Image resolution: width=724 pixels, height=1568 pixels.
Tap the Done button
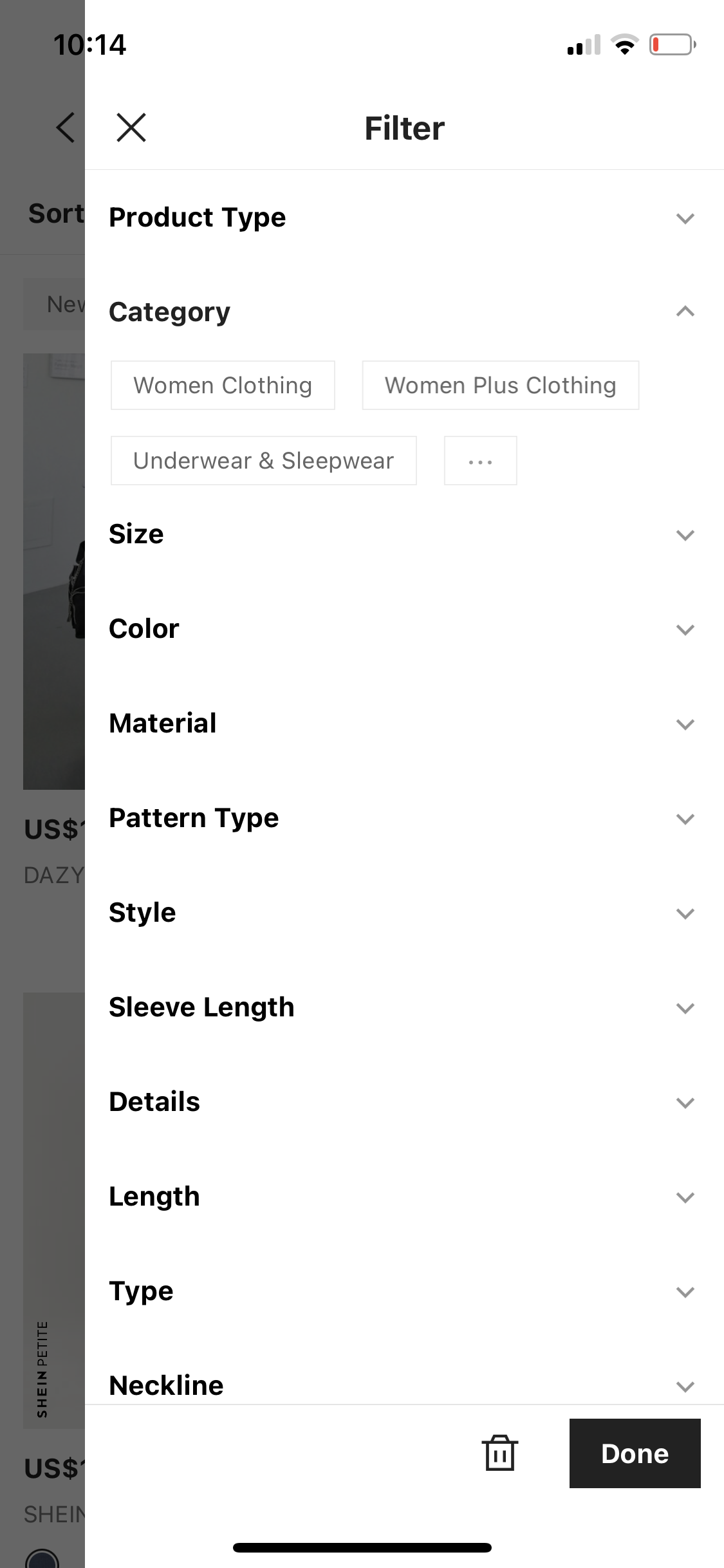[635, 1453]
